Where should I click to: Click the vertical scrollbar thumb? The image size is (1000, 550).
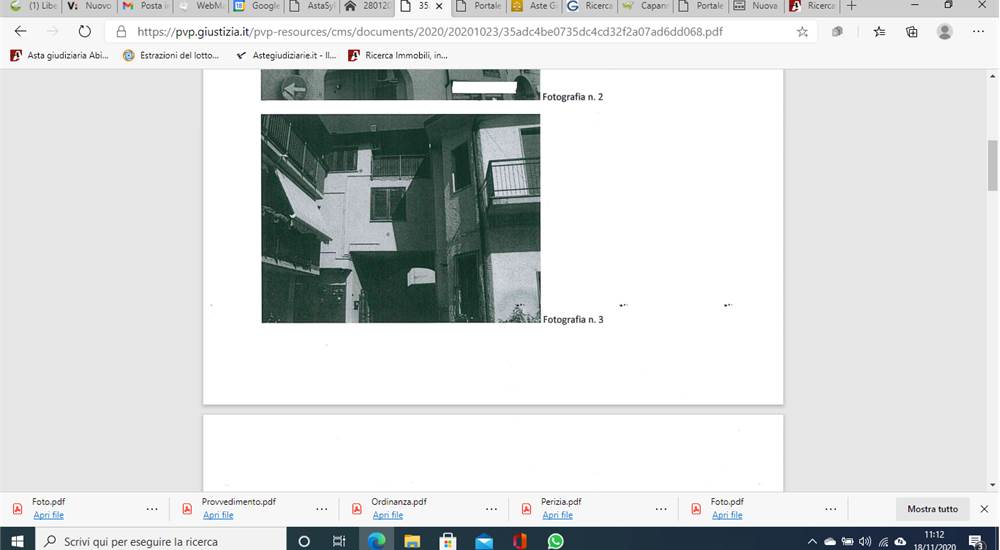click(x=992, y=165)
